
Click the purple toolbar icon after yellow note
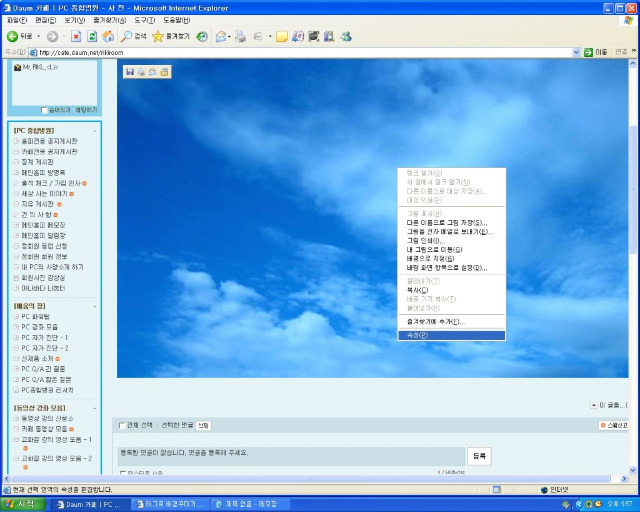pos(298,37)
